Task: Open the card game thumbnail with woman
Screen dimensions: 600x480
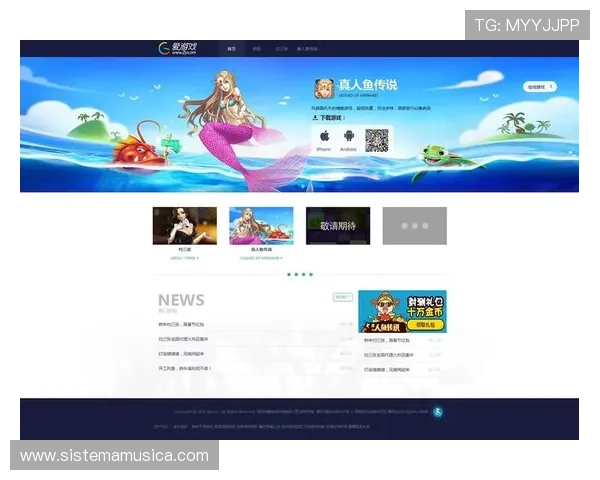Action: (184, 226)
